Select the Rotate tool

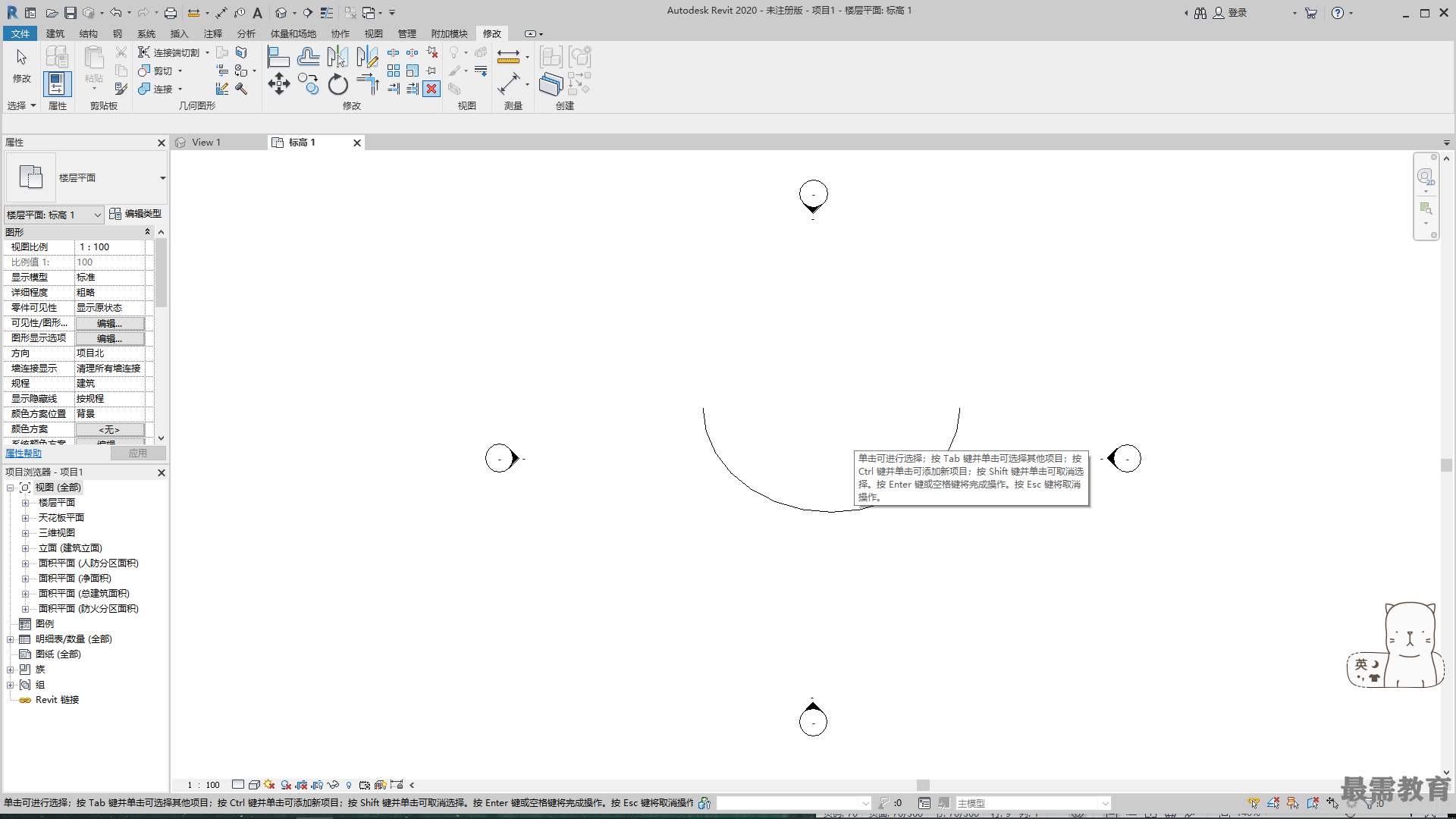pos(337,84)
